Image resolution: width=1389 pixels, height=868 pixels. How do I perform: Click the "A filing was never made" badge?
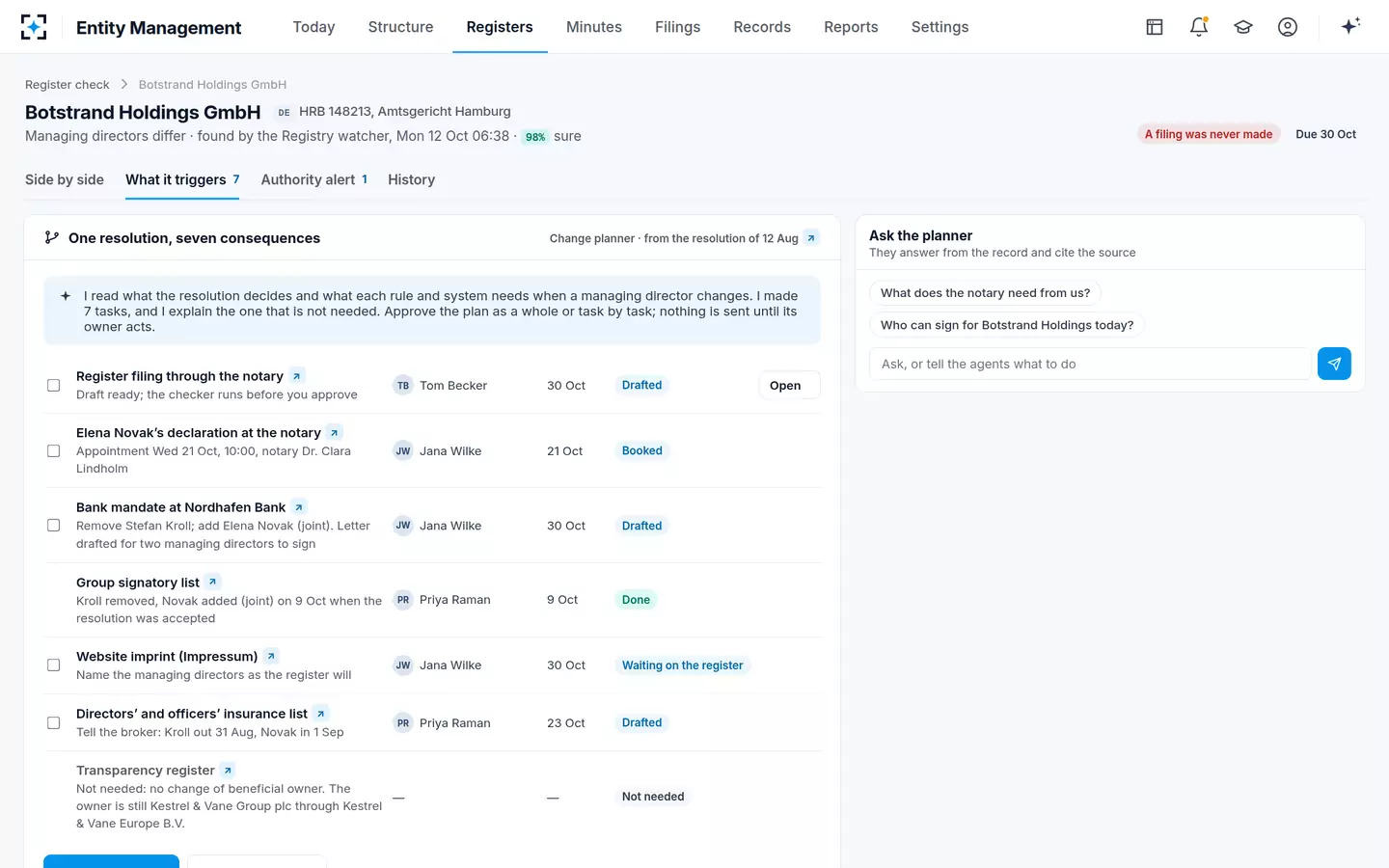1209,134
